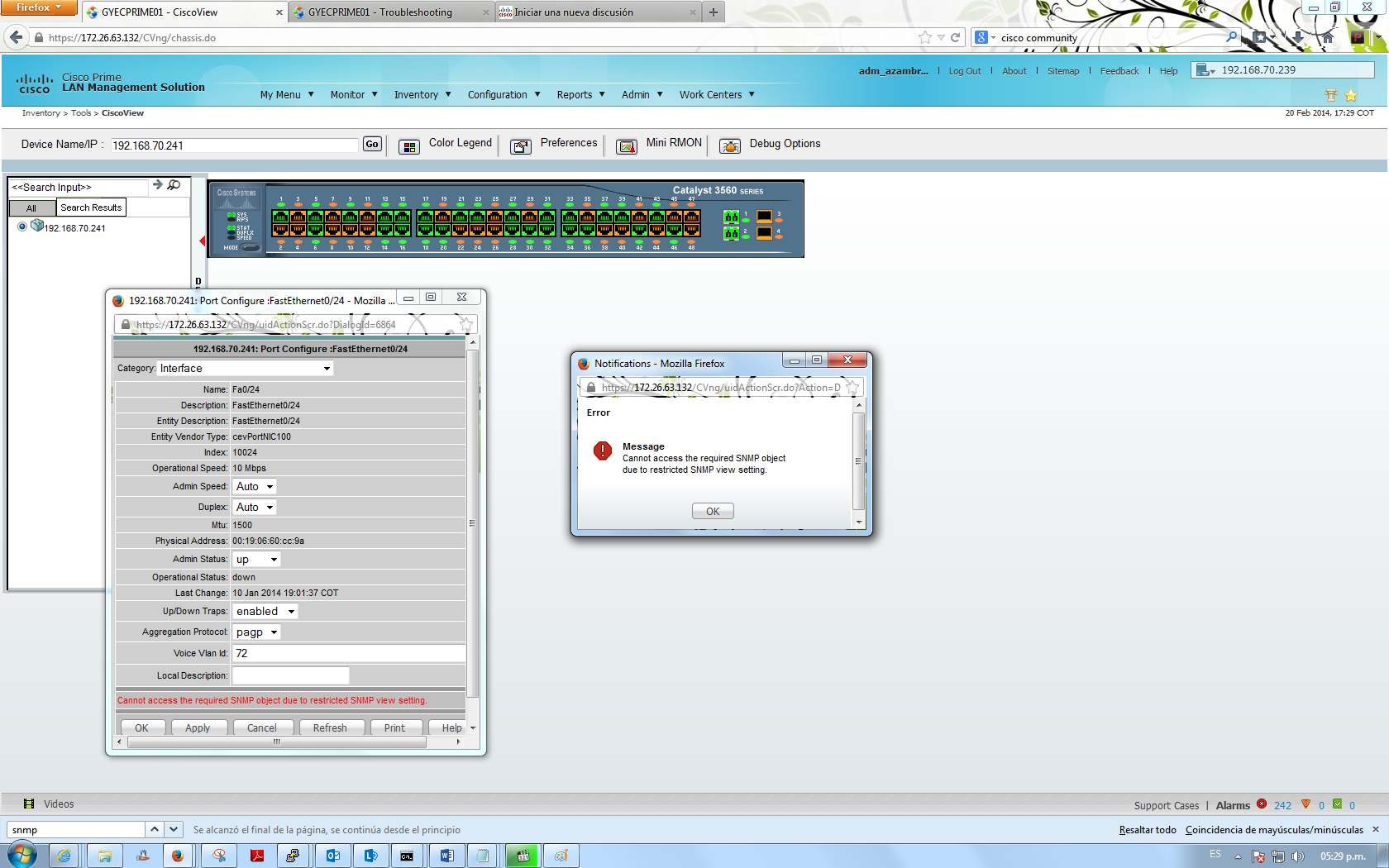This screenshot has height=868, width=1389.
Task: Open Microsoft Word from taskbar
Action: (446, 856)
